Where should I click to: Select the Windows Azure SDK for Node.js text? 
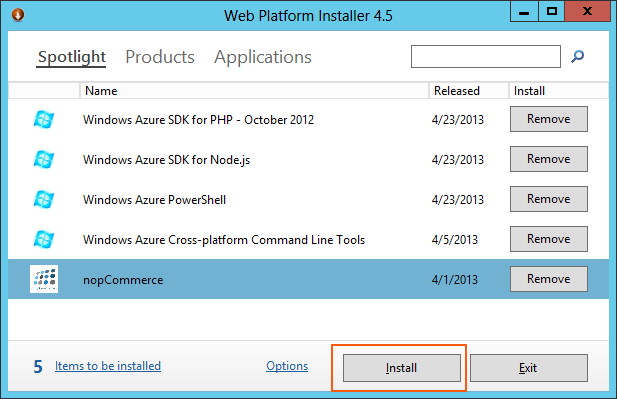[x=166, y=160]
